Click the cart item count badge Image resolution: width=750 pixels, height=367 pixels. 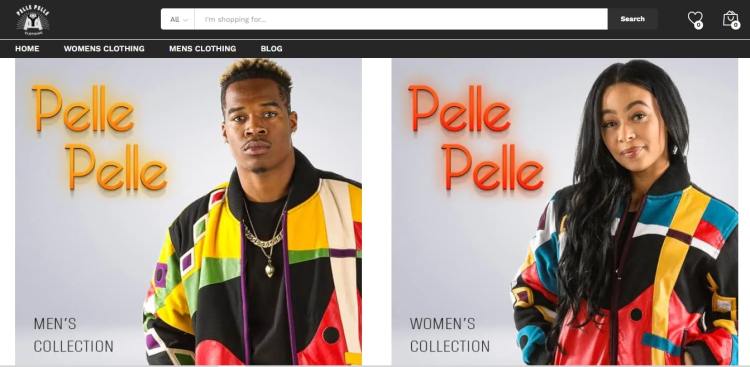(x=735, y=25)
